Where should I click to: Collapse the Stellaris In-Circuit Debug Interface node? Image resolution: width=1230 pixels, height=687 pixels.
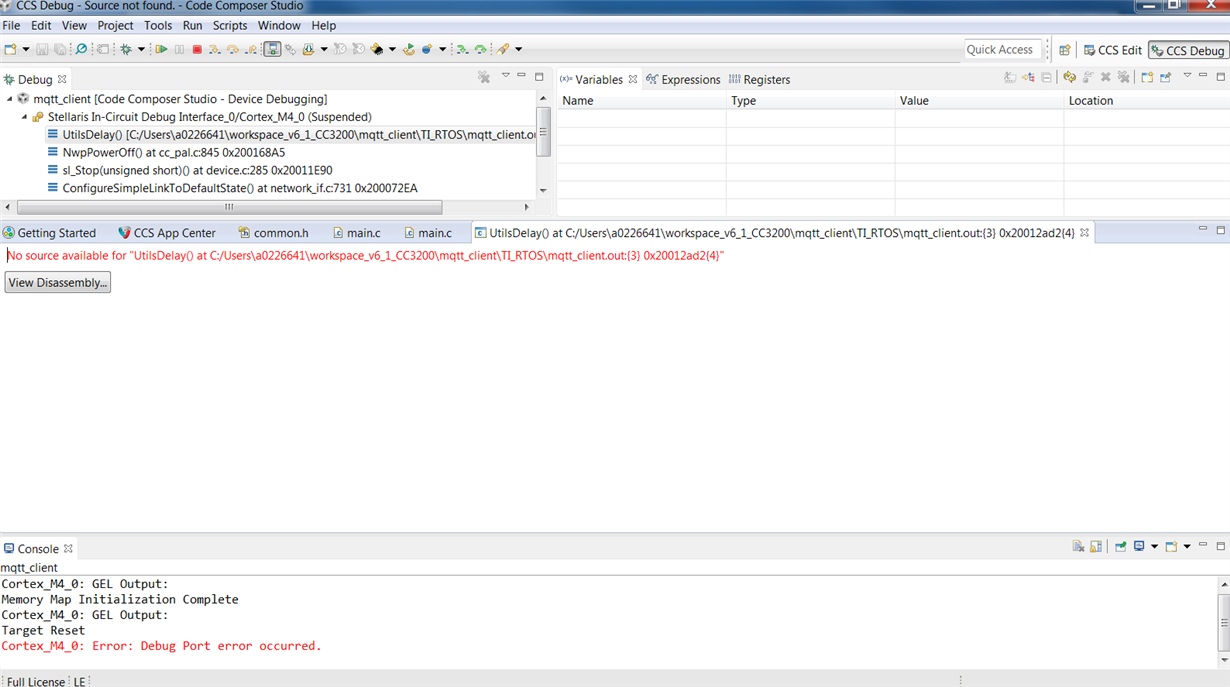(24, 117)
